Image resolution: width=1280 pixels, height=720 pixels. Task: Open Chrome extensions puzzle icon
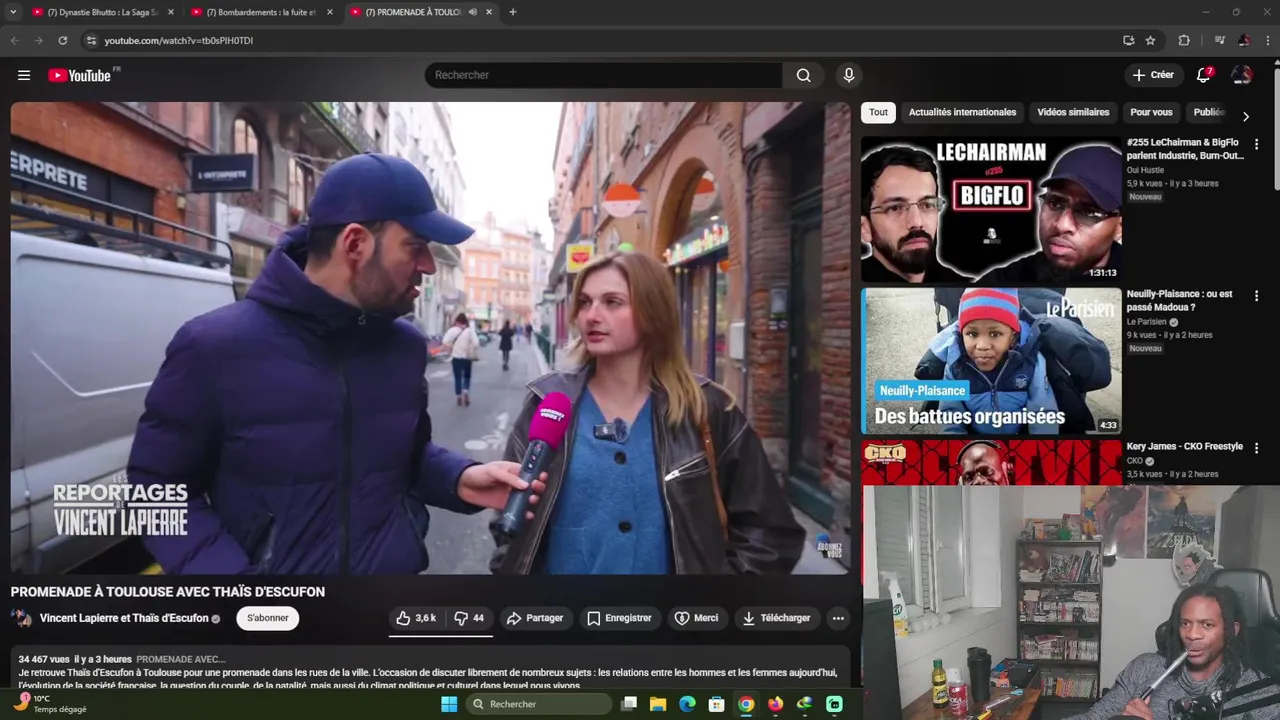tap(1184, 40)
